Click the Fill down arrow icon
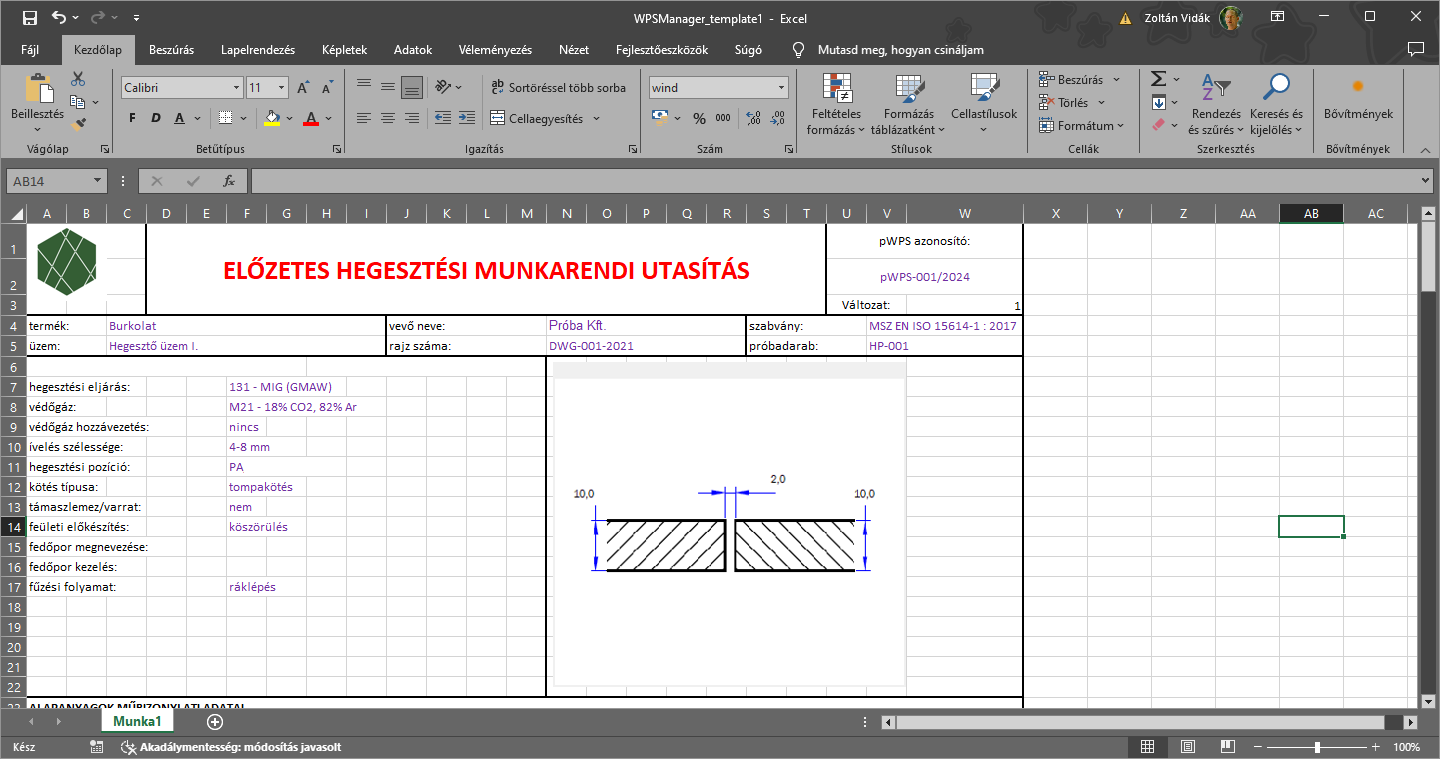1440x759 pixels. pyautogui.click(x=1158, y=102)
